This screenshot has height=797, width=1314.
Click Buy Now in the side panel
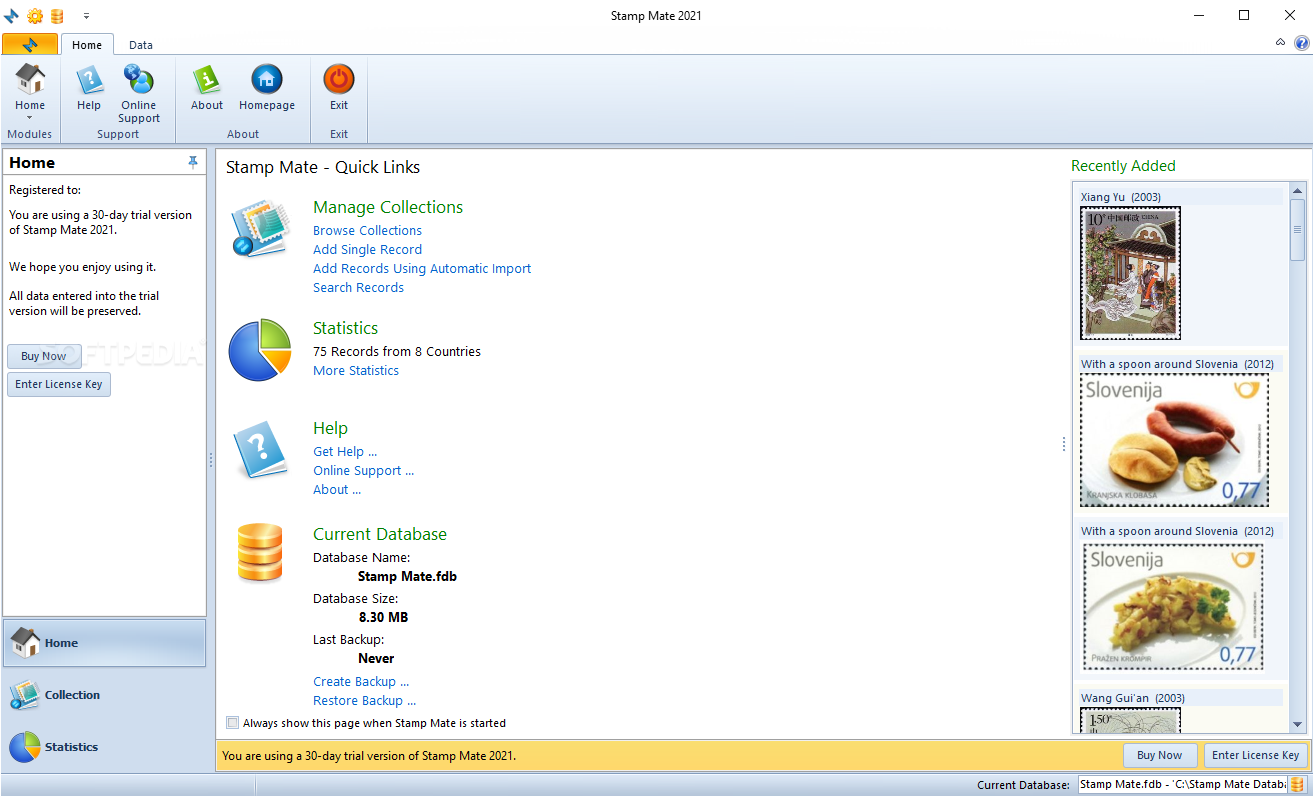click(44, 356)
